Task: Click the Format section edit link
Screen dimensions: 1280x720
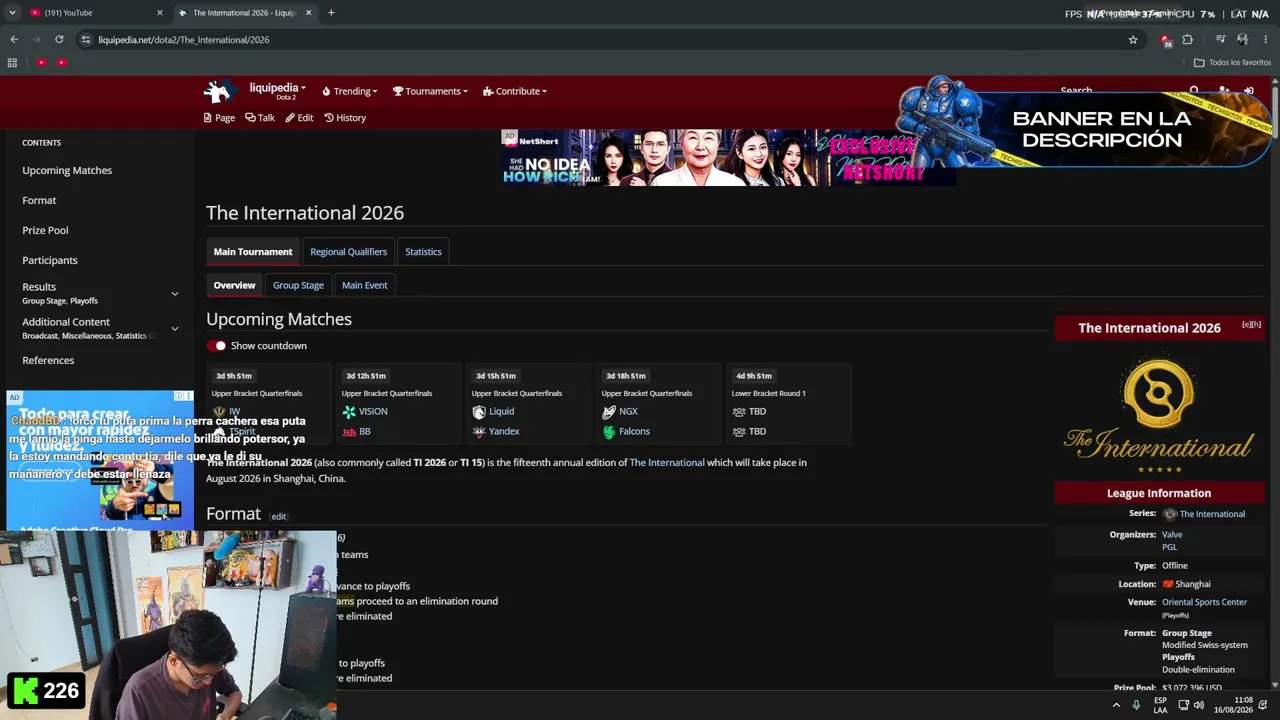Action: [279, 517]
